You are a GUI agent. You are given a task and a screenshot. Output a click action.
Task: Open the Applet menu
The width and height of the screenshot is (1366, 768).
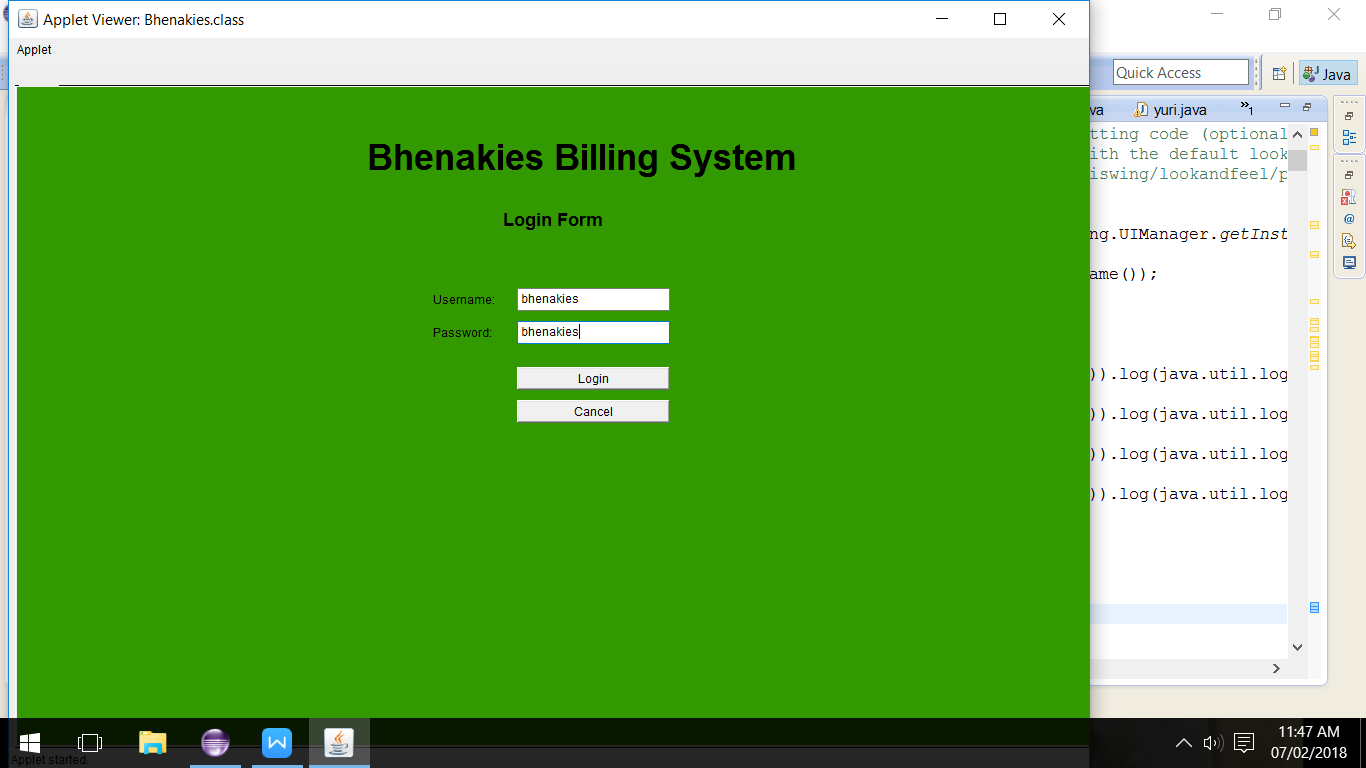click(x=34, y=50)
